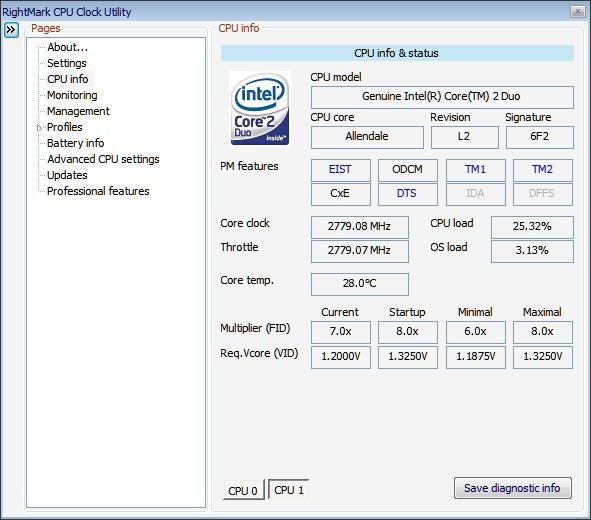Open Professional features page
The height and width of the screenshot is (520, 591).
98,191
